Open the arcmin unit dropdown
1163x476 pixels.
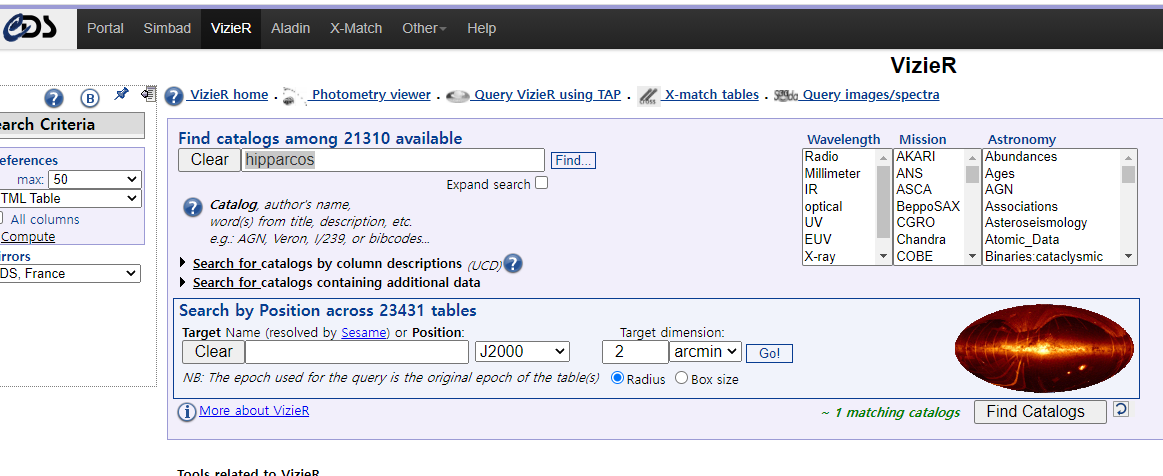(x=705, y=351)
